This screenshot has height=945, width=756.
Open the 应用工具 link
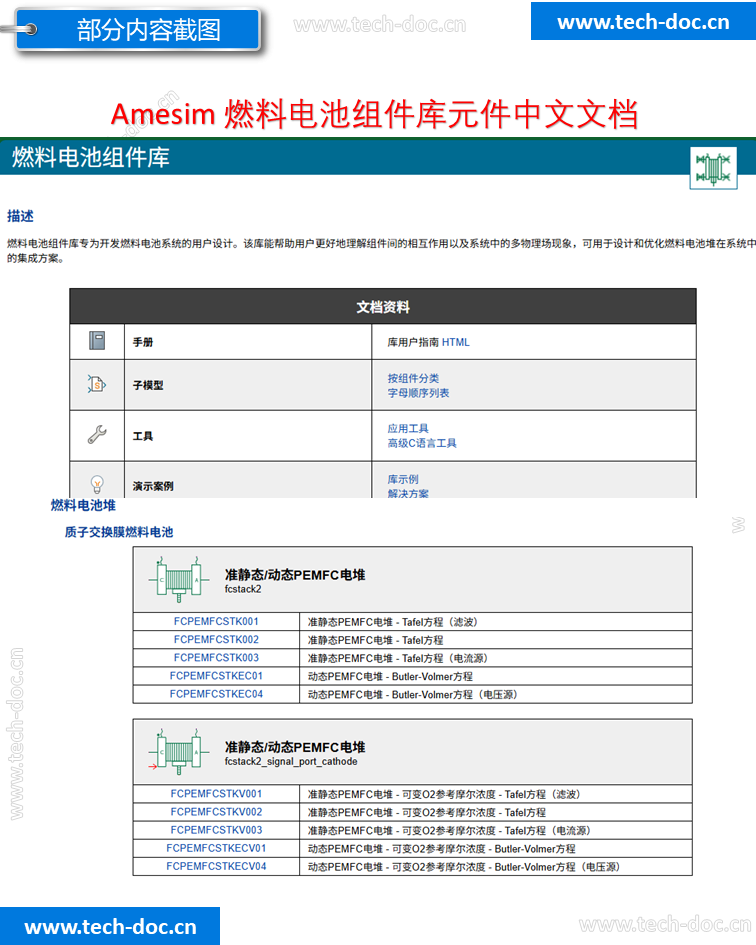(x=408, y=429)
